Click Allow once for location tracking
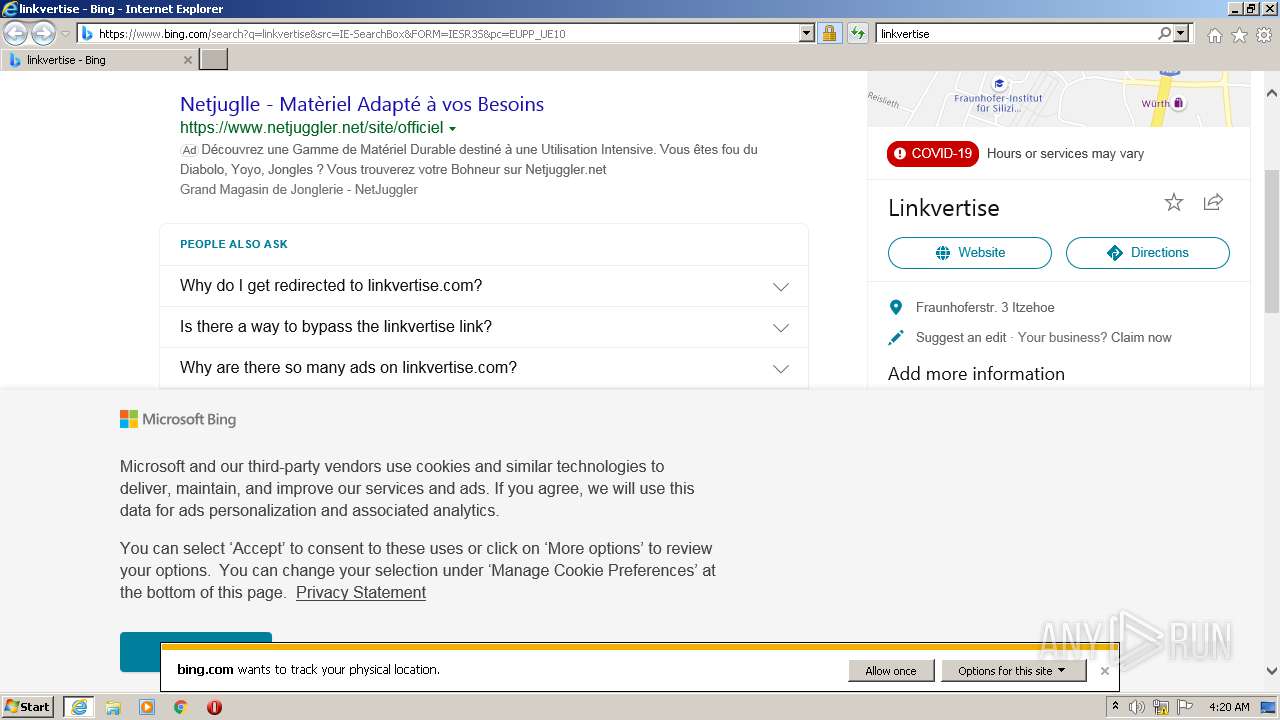The image size is (1280, 720). point(891,671)
